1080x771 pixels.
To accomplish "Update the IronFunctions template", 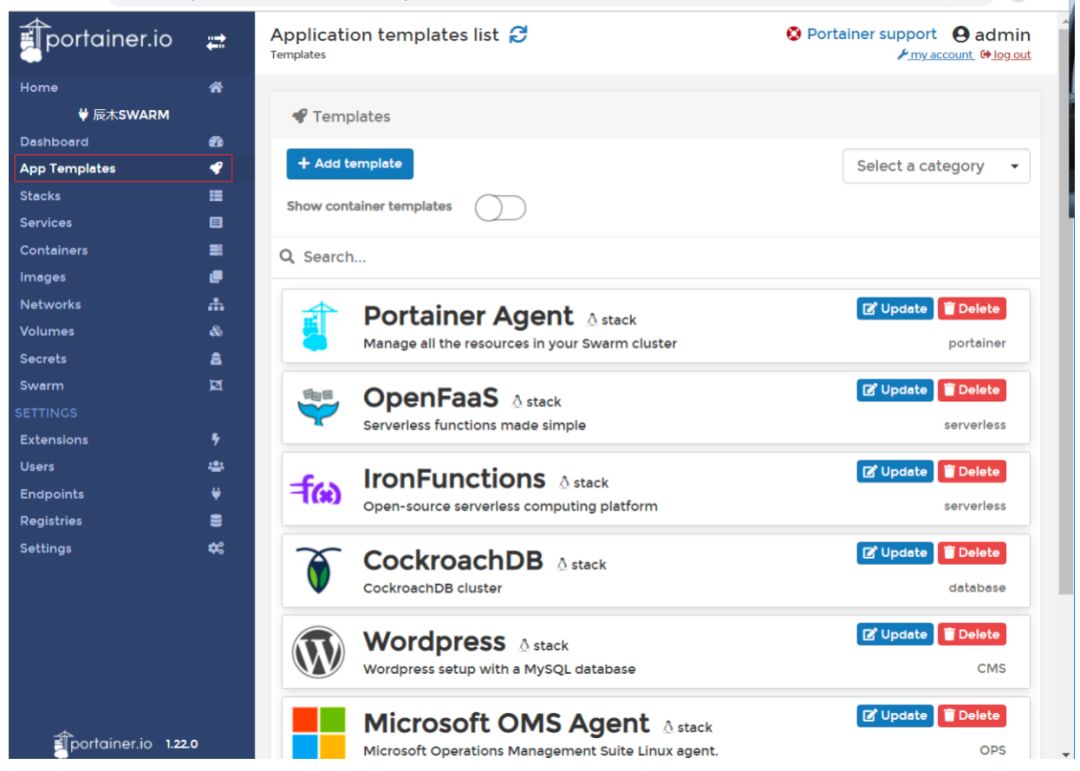I will point(895,472).
